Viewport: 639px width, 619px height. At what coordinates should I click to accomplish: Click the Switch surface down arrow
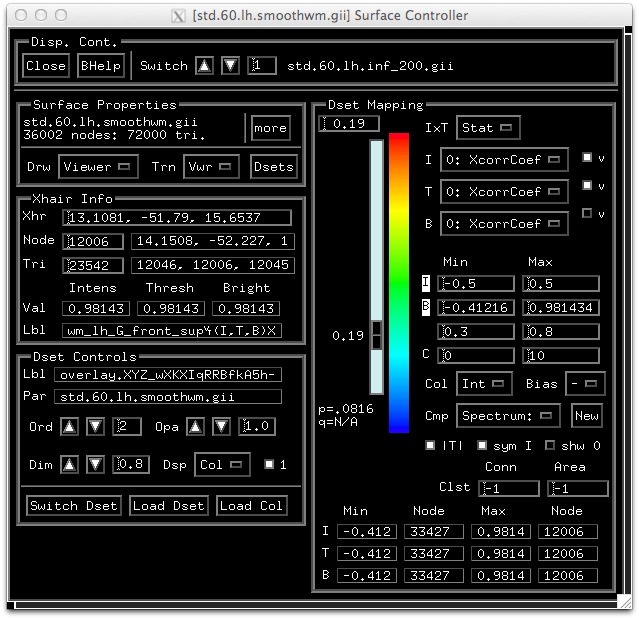point(230,65)
